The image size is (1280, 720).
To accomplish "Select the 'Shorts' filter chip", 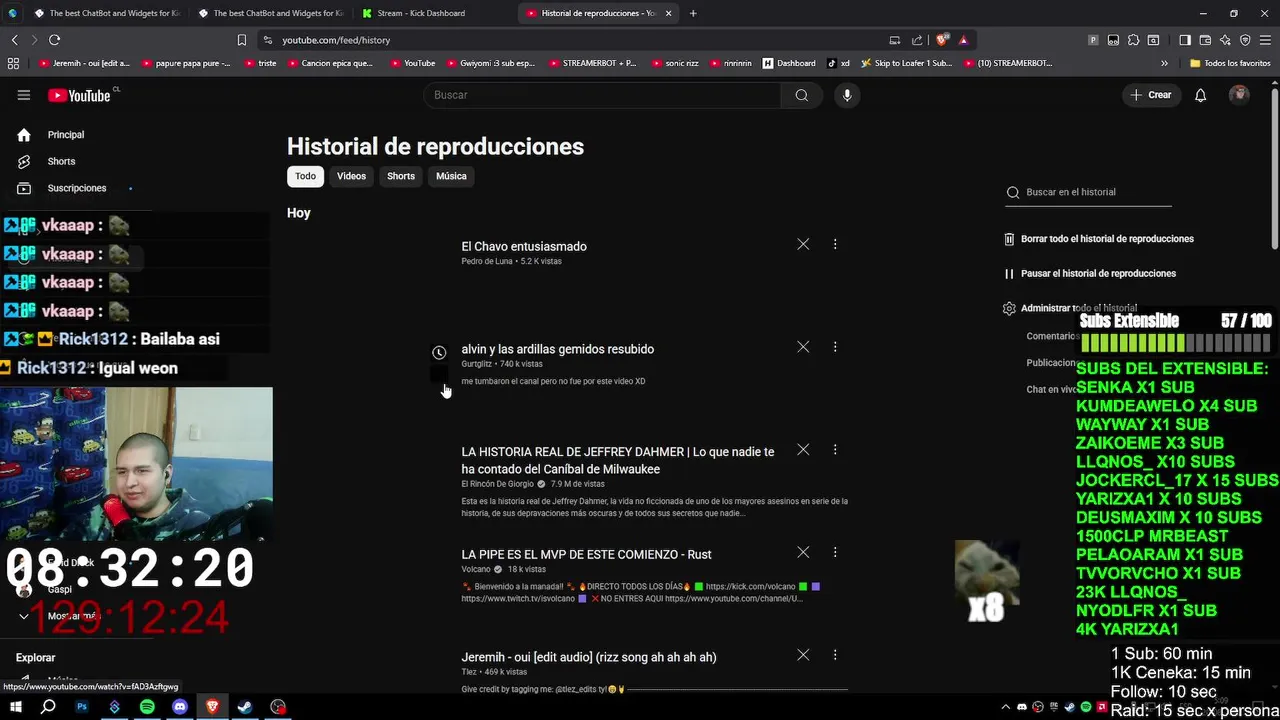I will point(401,176).
